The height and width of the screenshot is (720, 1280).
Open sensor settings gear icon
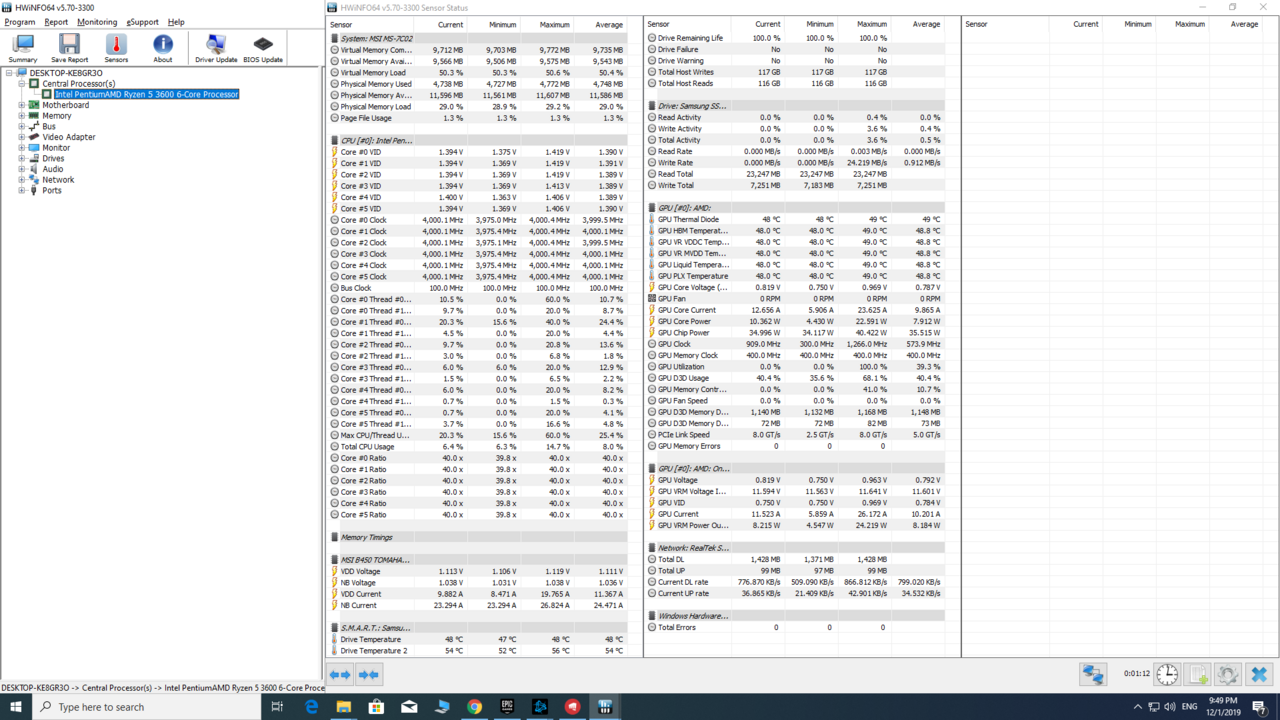coord(1228,675)
